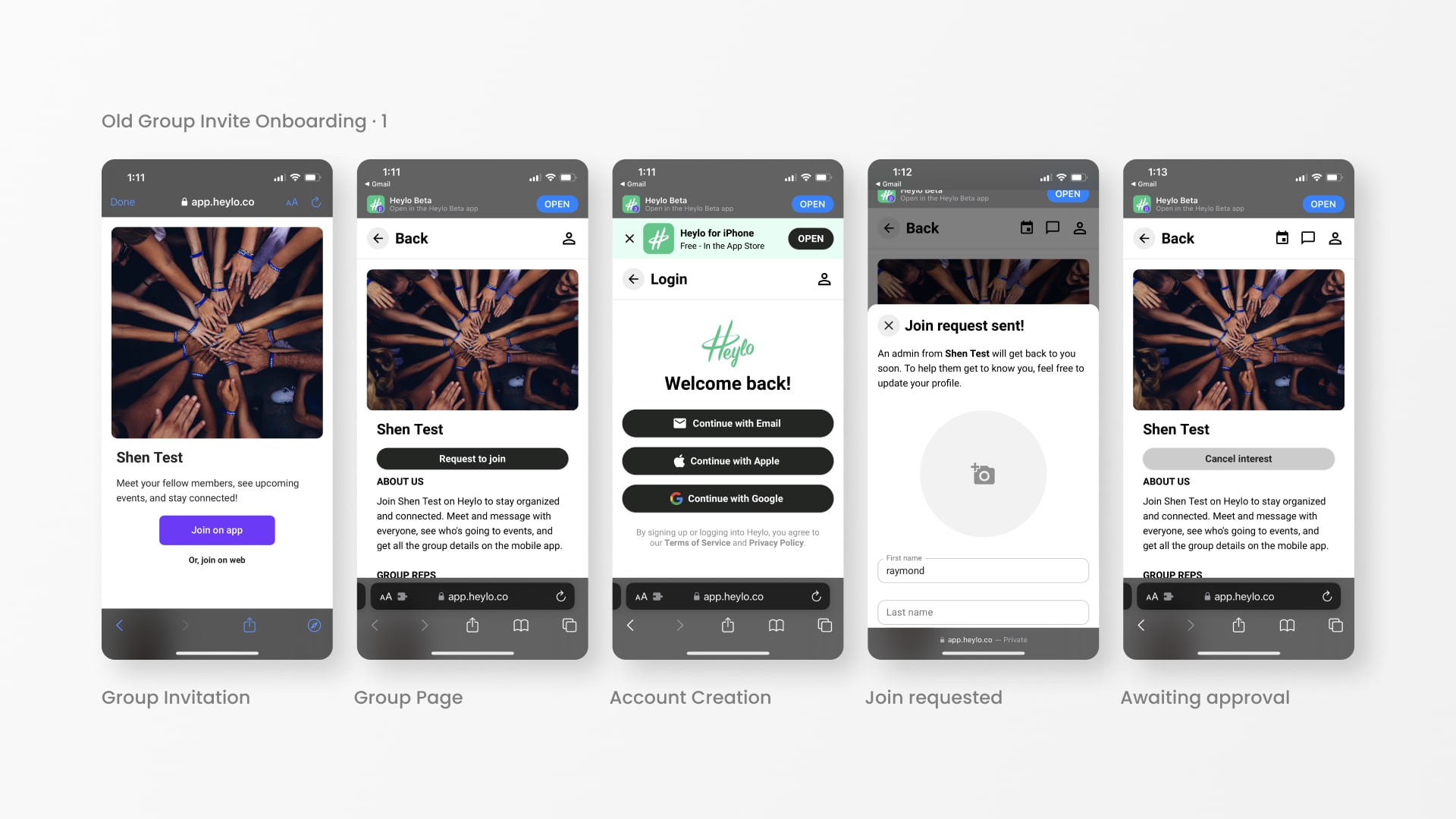
Task: Toggle the join request sent dismiss X
Action: [887, 325]
